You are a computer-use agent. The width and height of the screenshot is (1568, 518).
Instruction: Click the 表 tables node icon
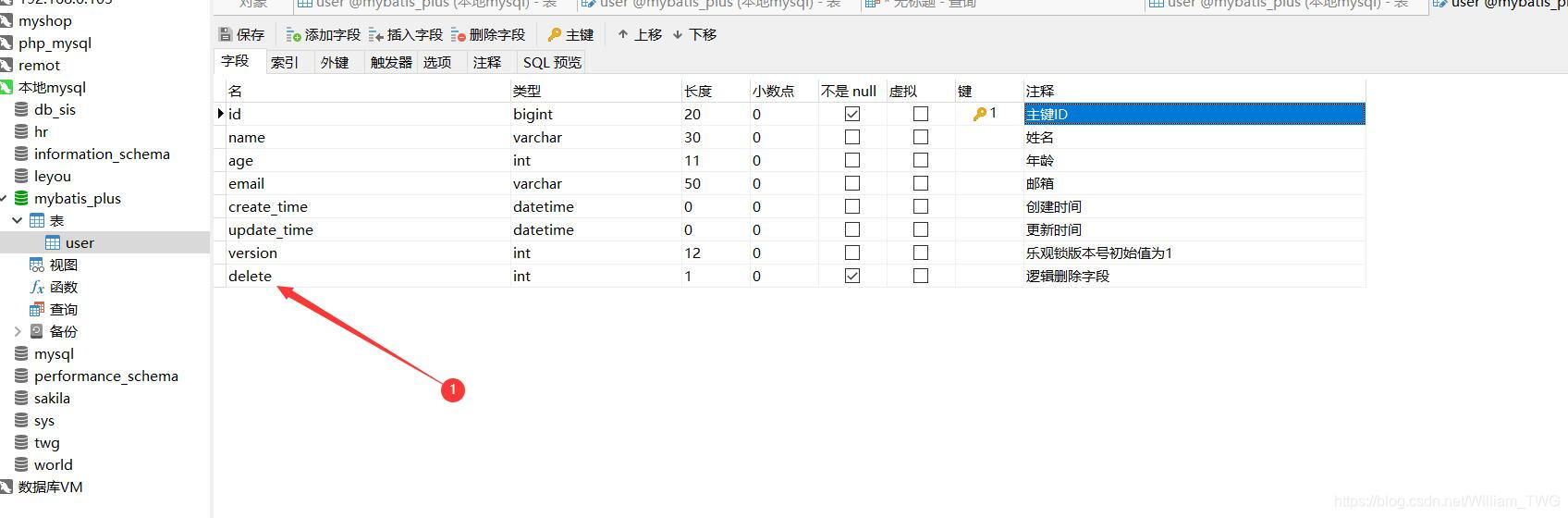tap(37, 220)
